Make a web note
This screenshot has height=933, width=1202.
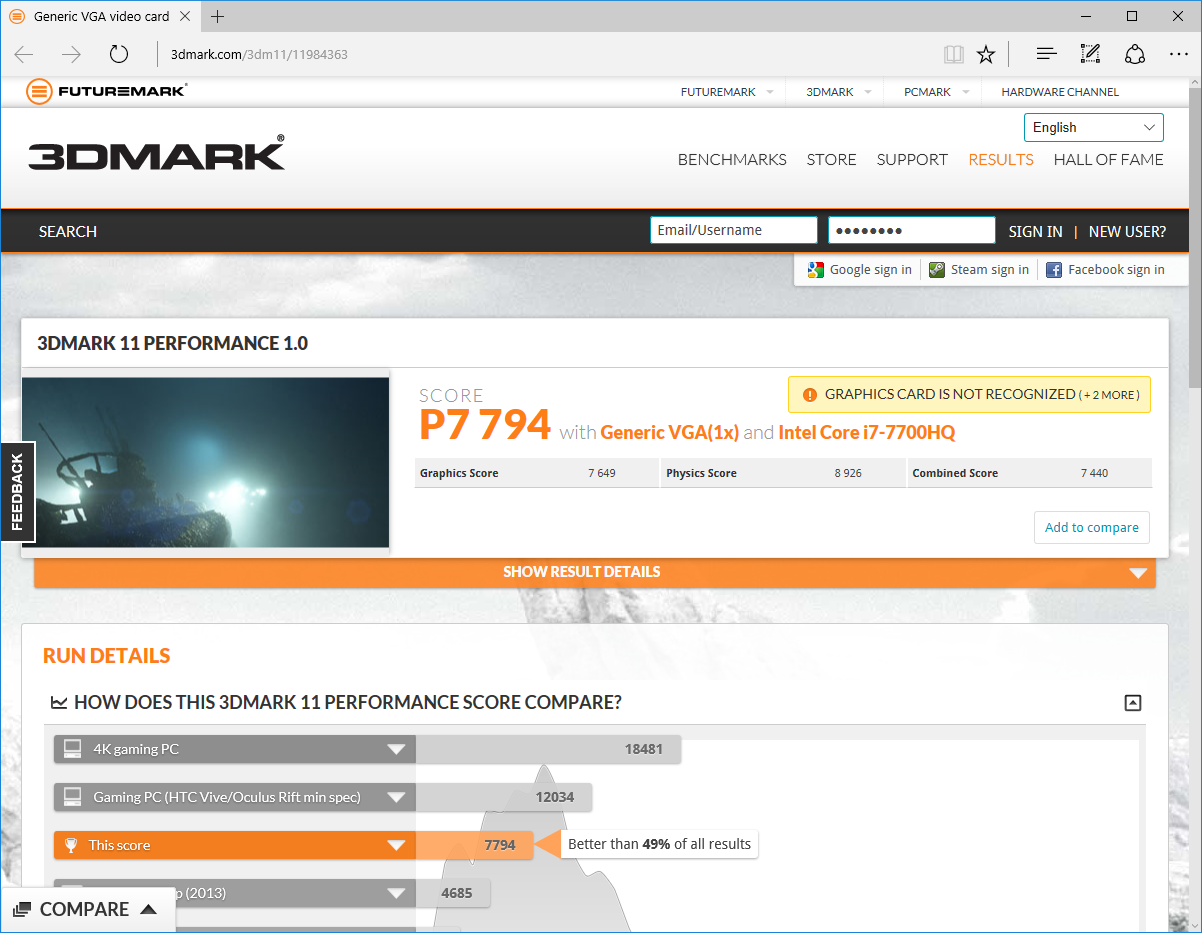(1090, 54)
